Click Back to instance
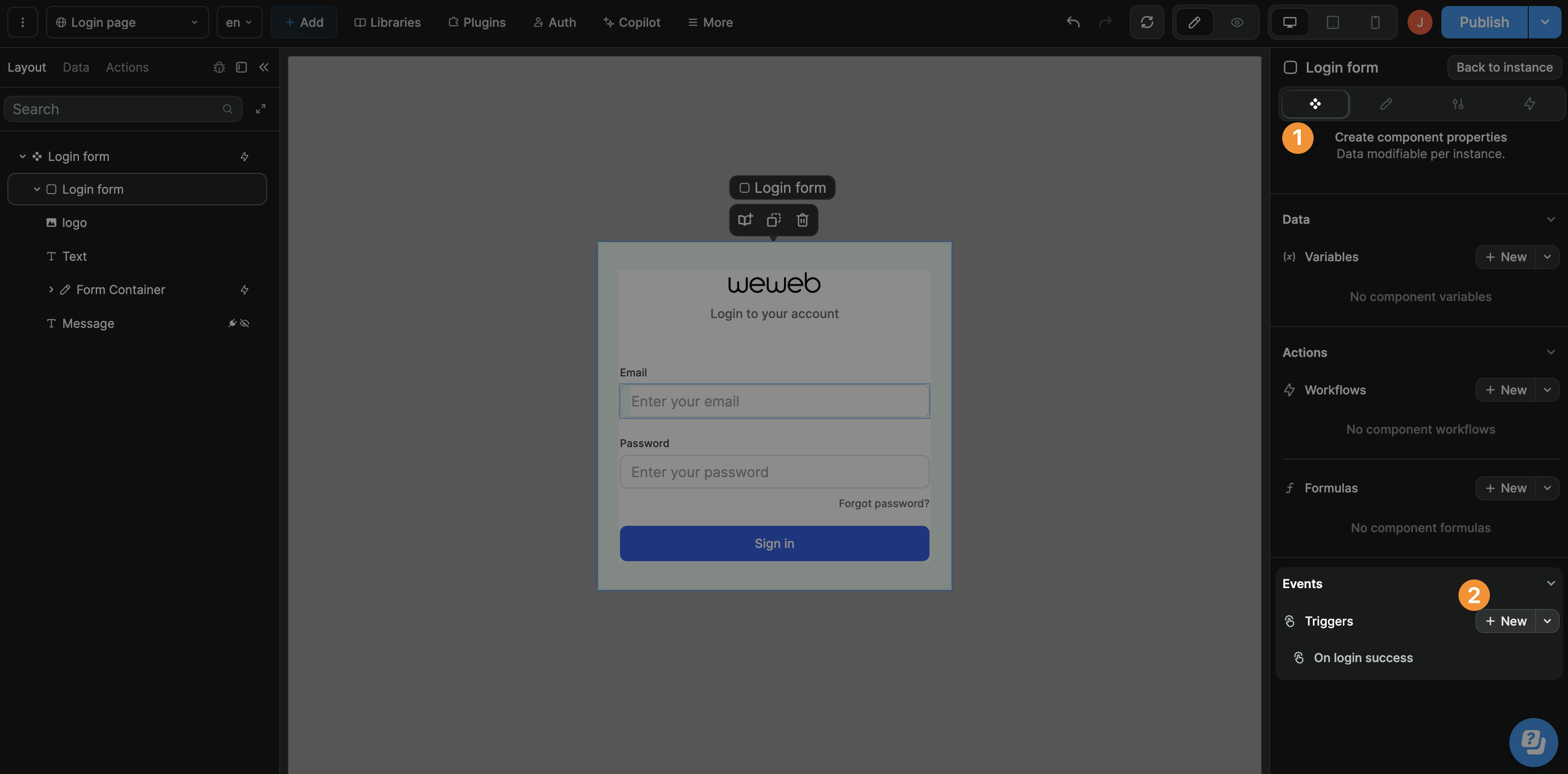Screen dimensions: 1568x774 coord(1503,67)
